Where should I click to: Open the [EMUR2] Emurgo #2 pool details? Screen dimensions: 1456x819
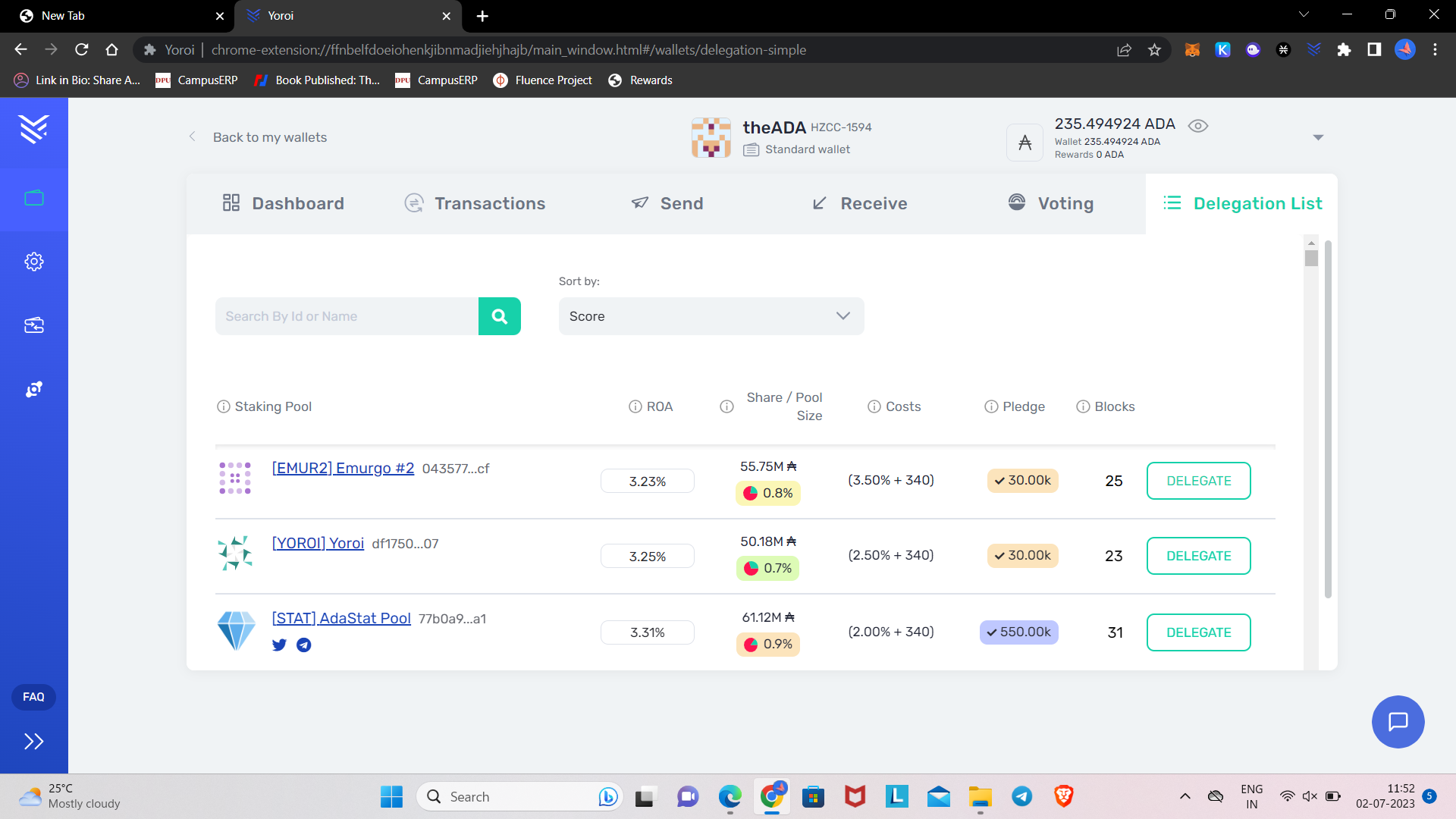coord(343,468)
